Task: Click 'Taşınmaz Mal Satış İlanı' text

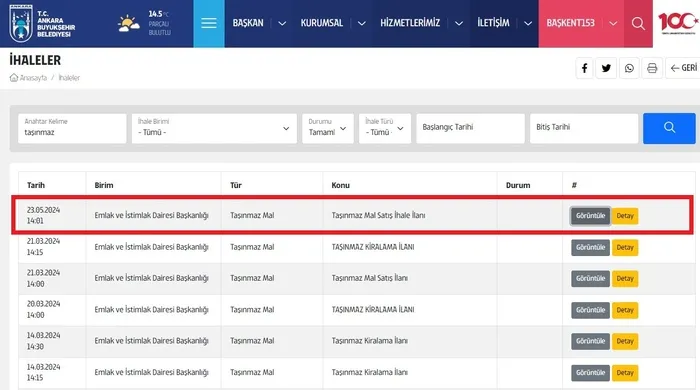Action: click(x=369, y=278)
